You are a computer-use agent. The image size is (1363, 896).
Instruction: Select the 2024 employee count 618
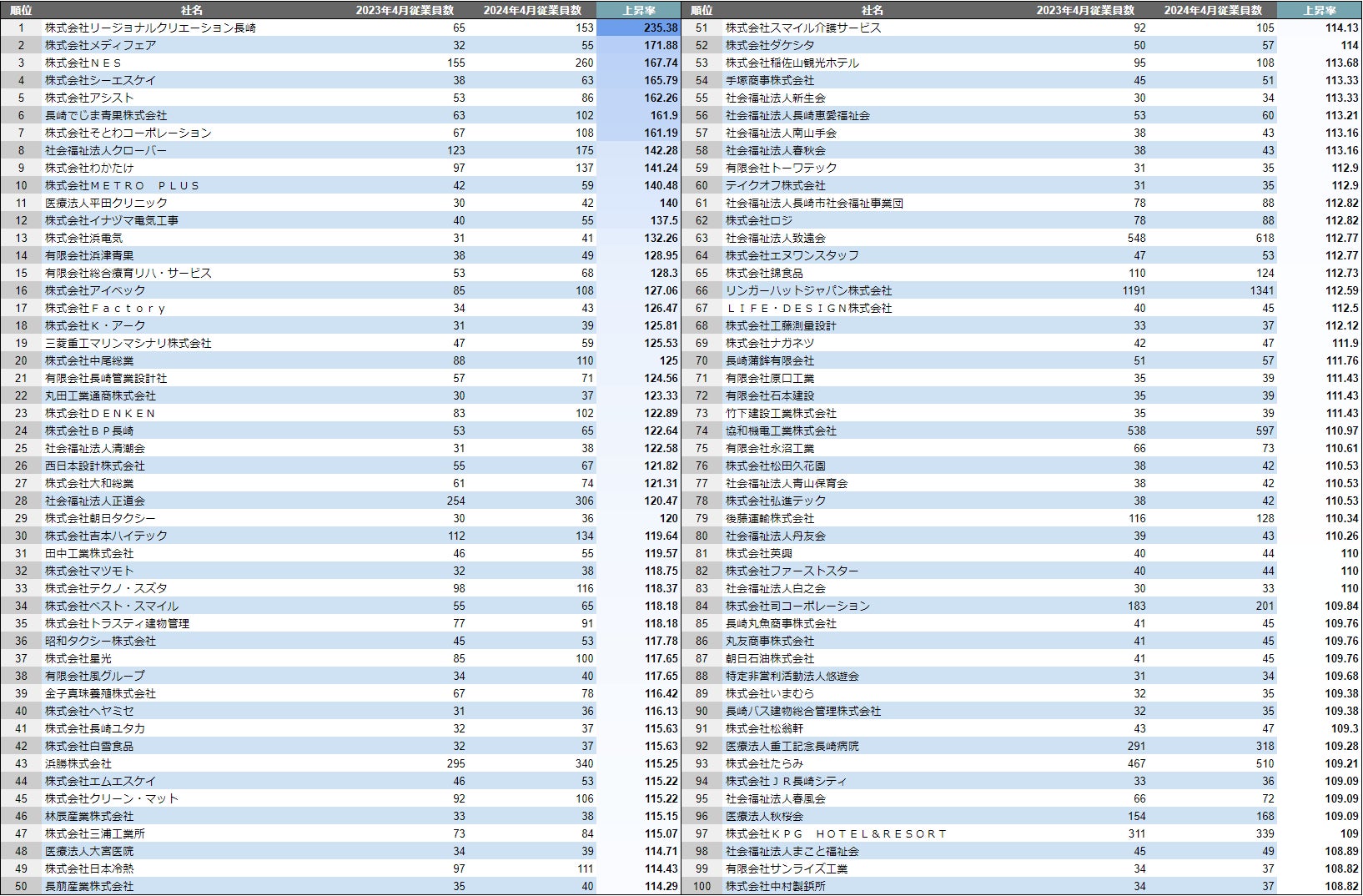click(1265, 238)
